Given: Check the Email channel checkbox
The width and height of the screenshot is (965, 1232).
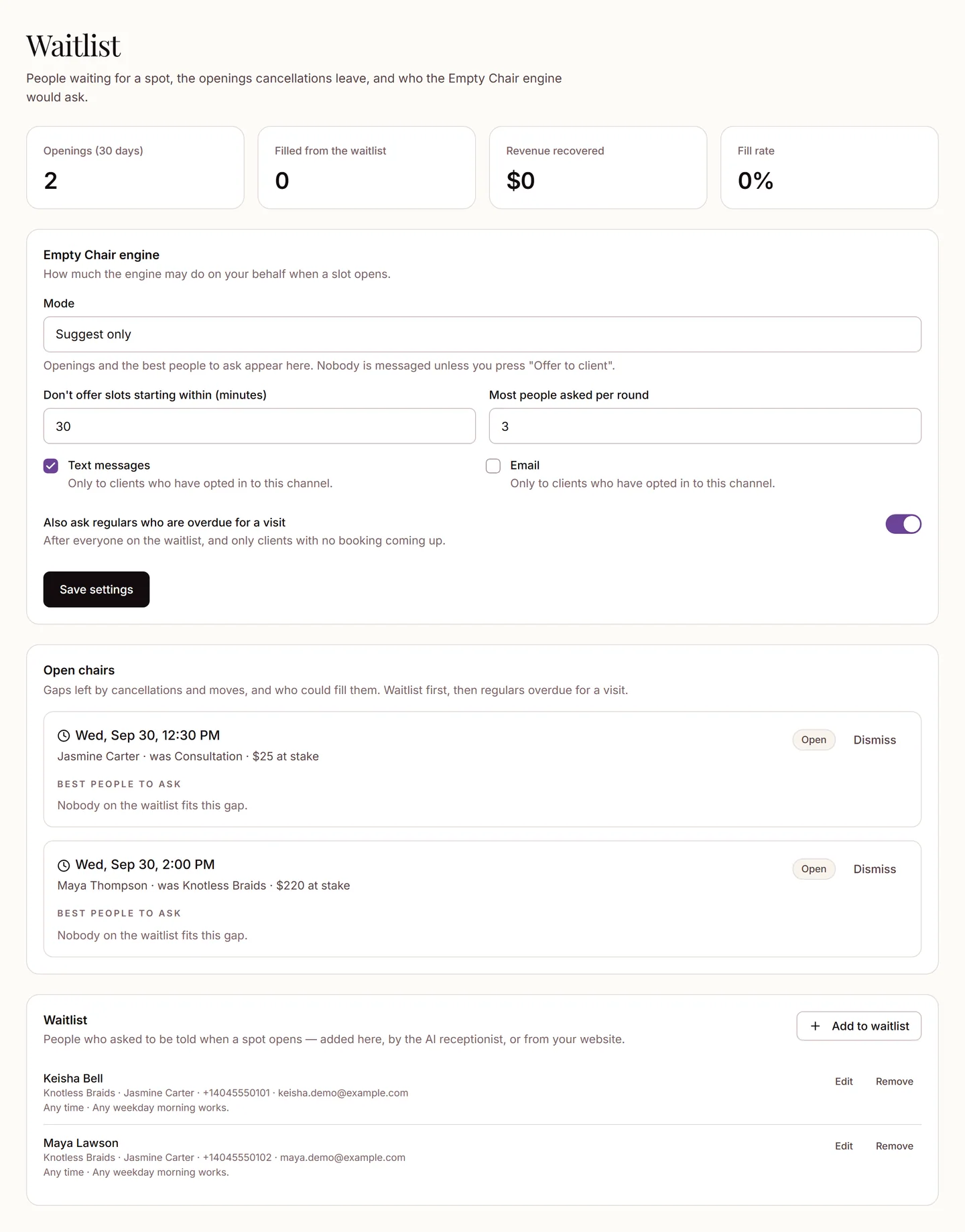Looking at the screenshot, I should (493, 466).
